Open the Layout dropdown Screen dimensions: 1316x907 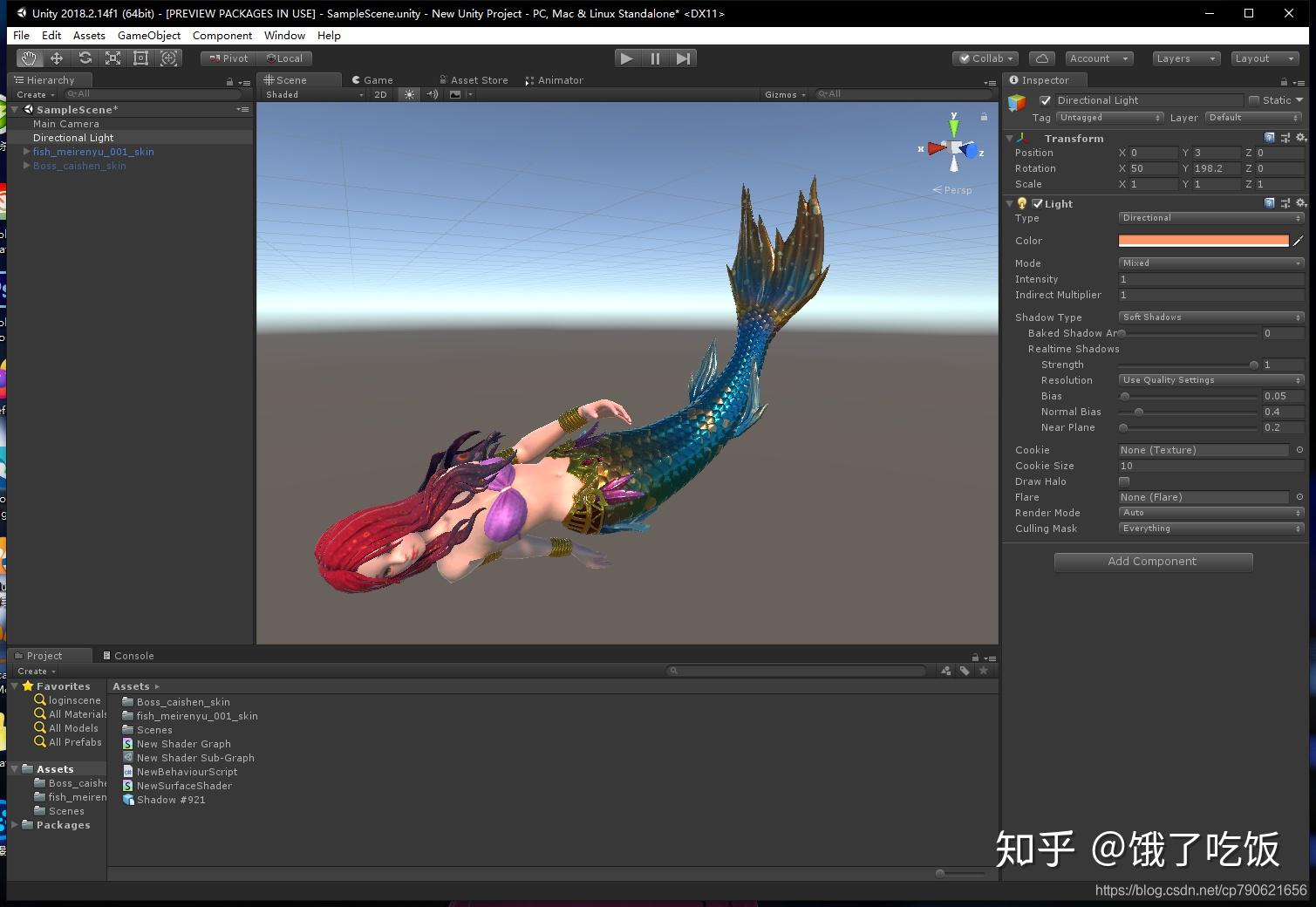(x=1265, y=58)
